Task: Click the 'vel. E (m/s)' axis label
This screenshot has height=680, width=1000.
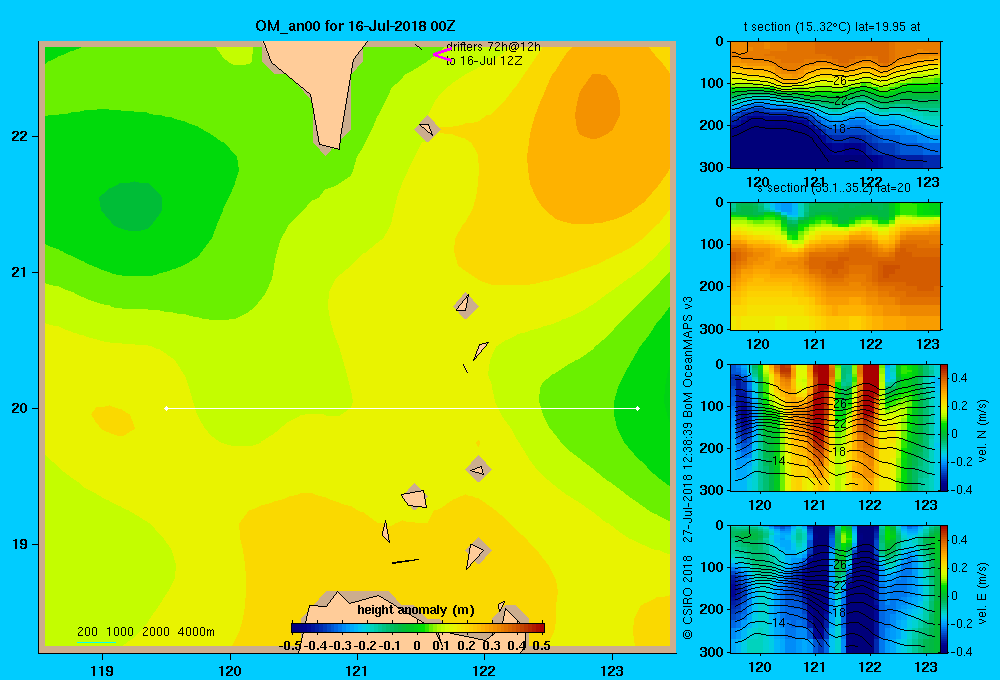Action: (983, 593)
